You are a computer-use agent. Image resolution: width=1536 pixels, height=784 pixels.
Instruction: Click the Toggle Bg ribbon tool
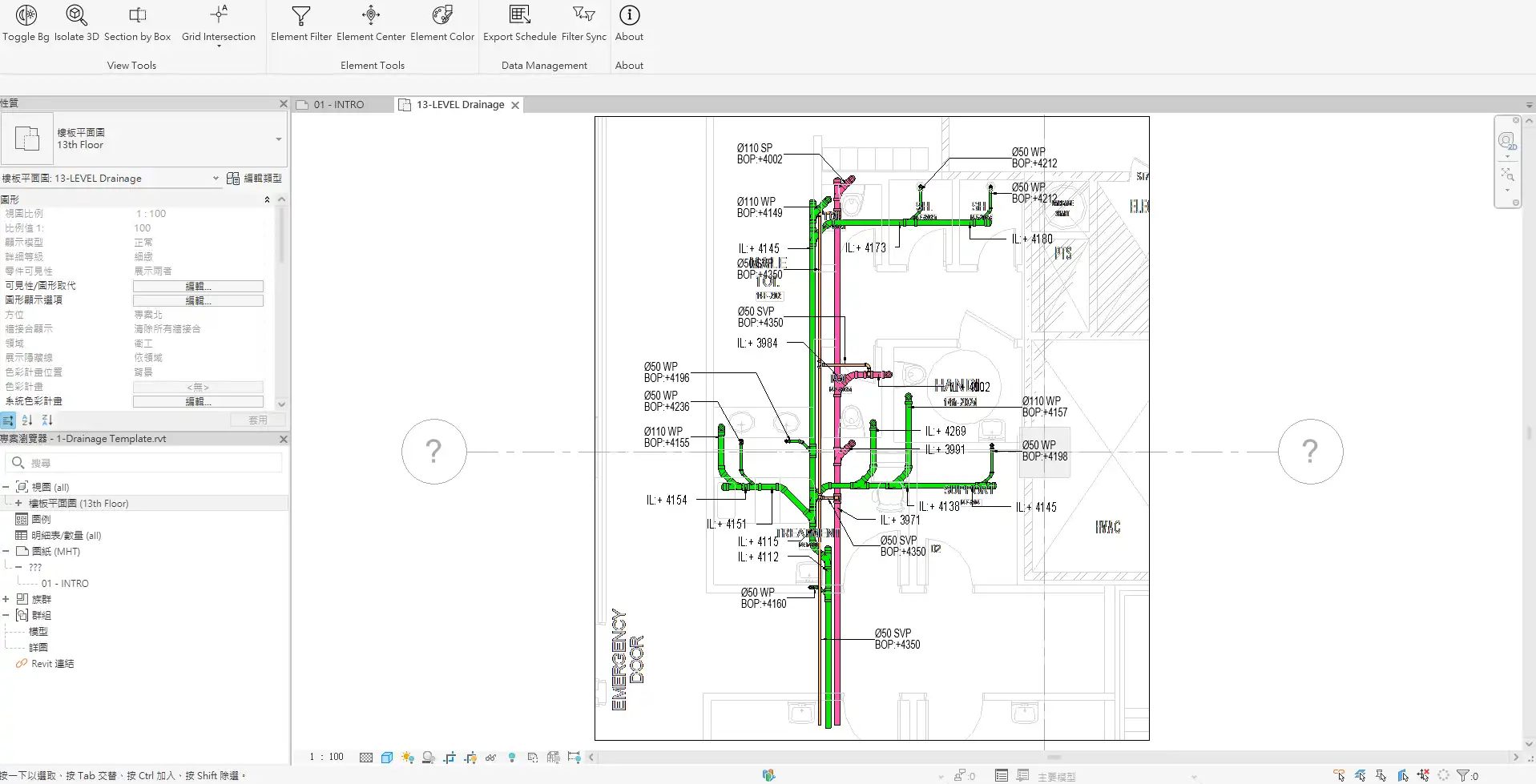26,23
